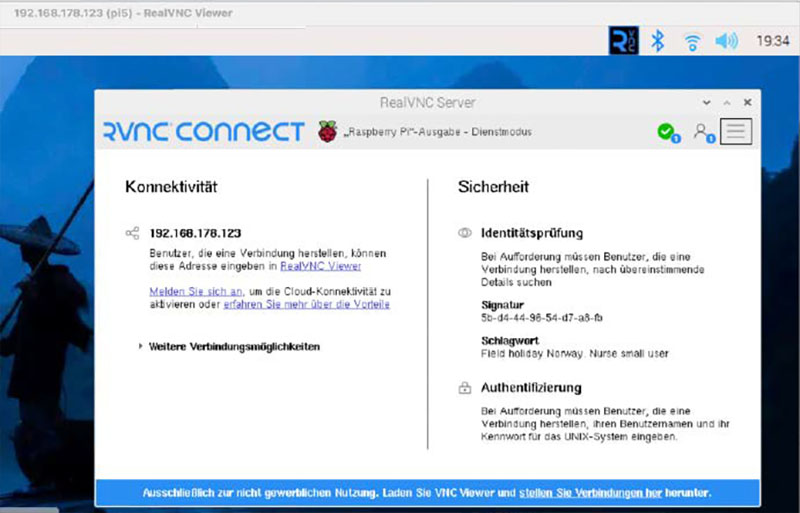Viewport: 800px width, 513px height.
Task: Click the catchphrase 'Field holiday Norway. Nurse small user'
Action: click(574, 353)
